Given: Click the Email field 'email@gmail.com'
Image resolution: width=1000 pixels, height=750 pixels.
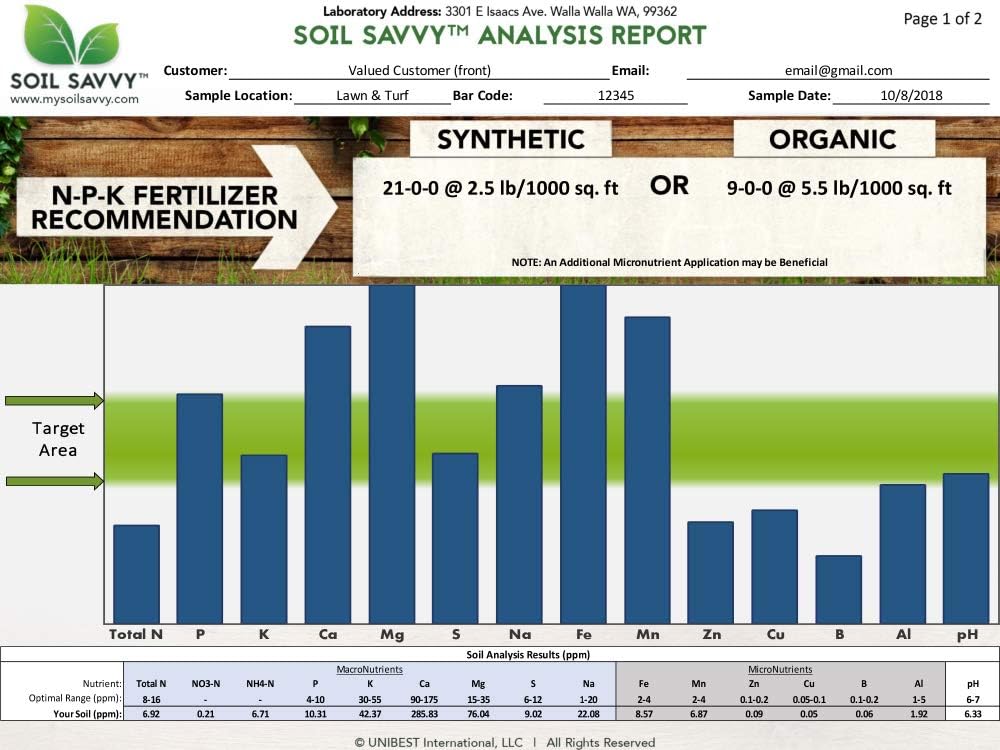Looking at the screenshot, I should click(x=838, y=71).
